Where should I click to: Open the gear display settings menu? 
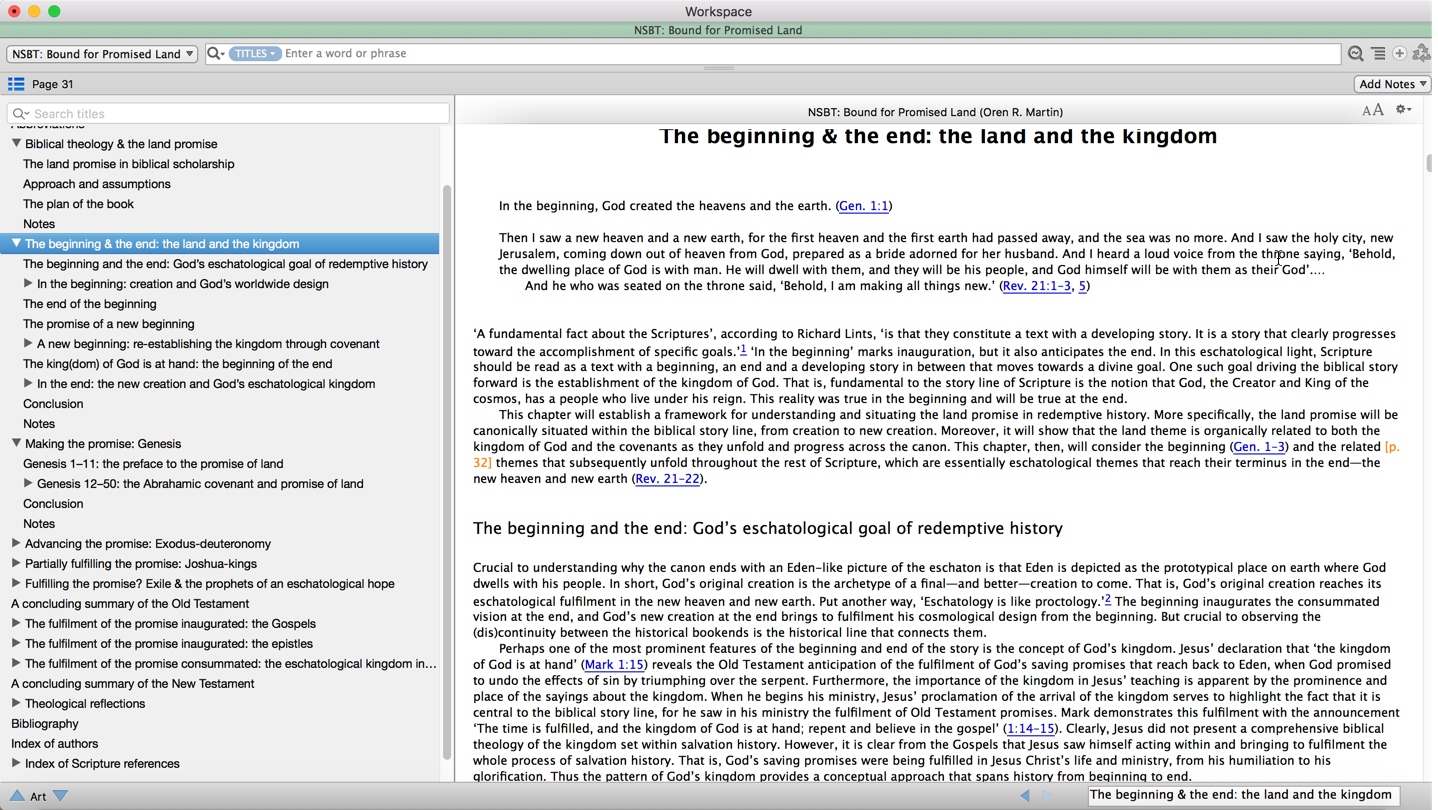click(x=1403, y=110)
